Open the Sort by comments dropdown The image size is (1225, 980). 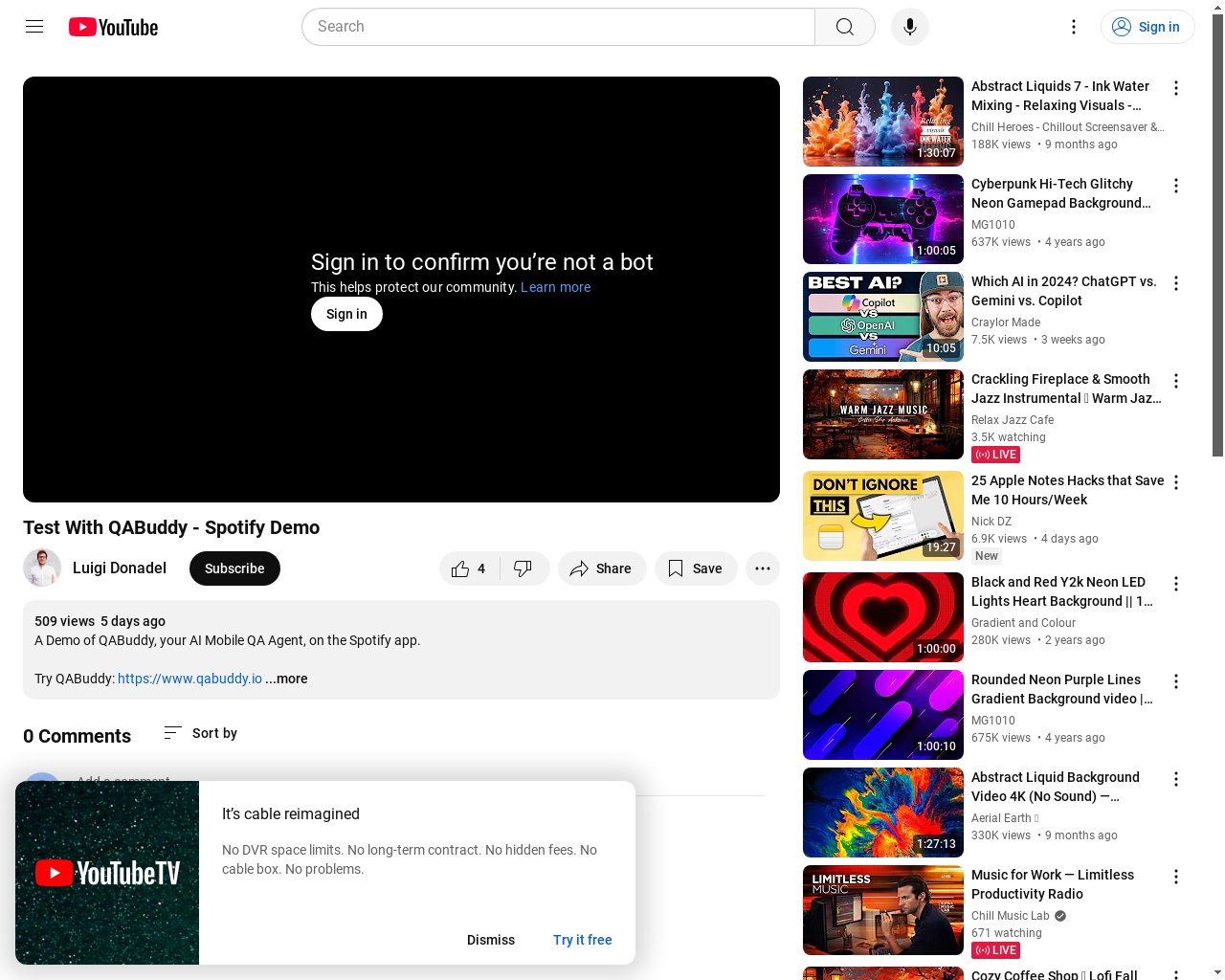[x=200, y=733]
